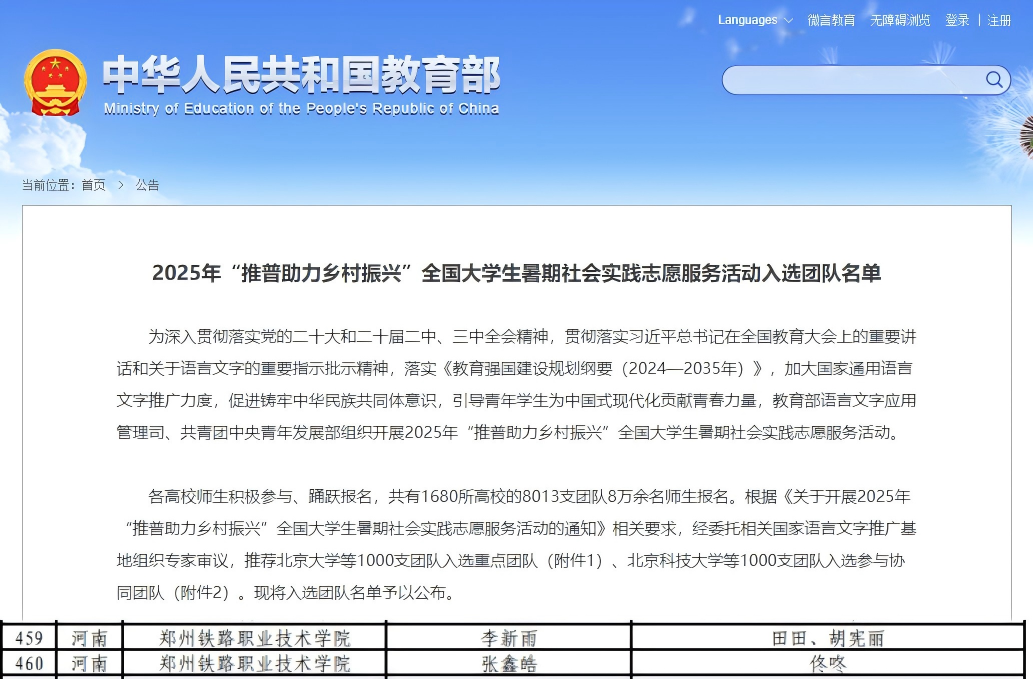Click the cell 佟咚
This screenshot has height=679, width=1033.
(x=828, y=663)
